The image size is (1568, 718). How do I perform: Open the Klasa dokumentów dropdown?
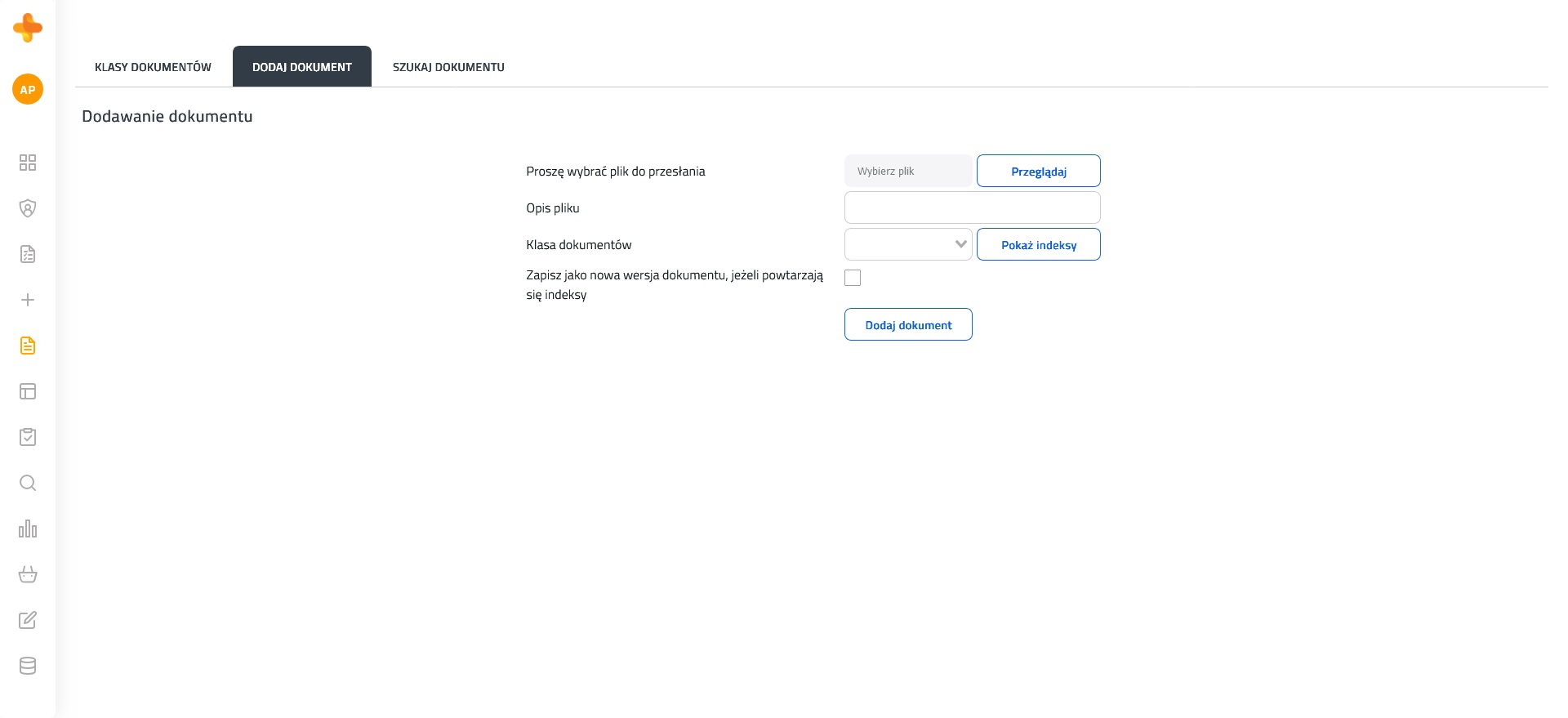[x=908, y=244]
